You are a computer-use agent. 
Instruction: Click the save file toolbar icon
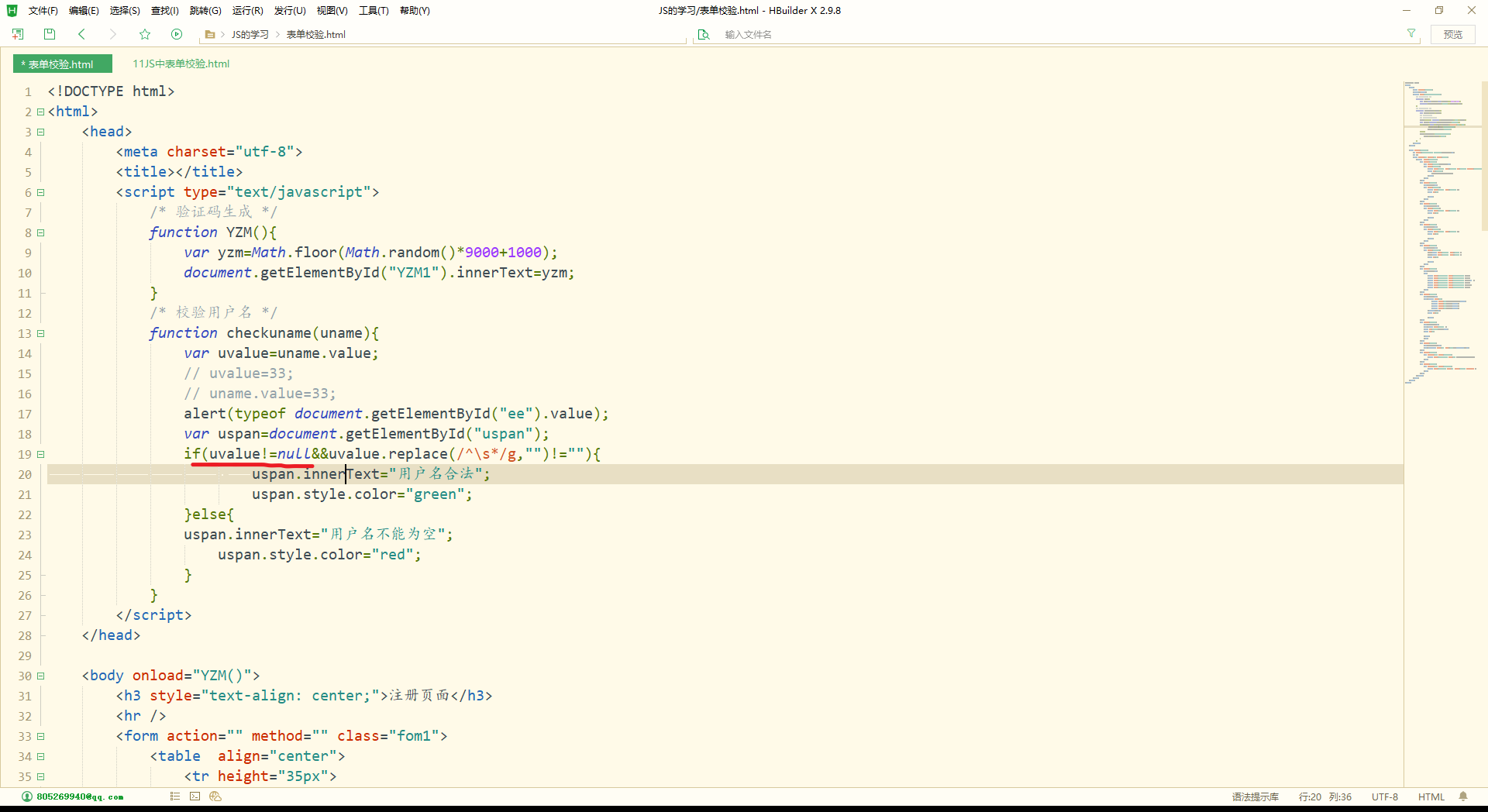[50, 34]
